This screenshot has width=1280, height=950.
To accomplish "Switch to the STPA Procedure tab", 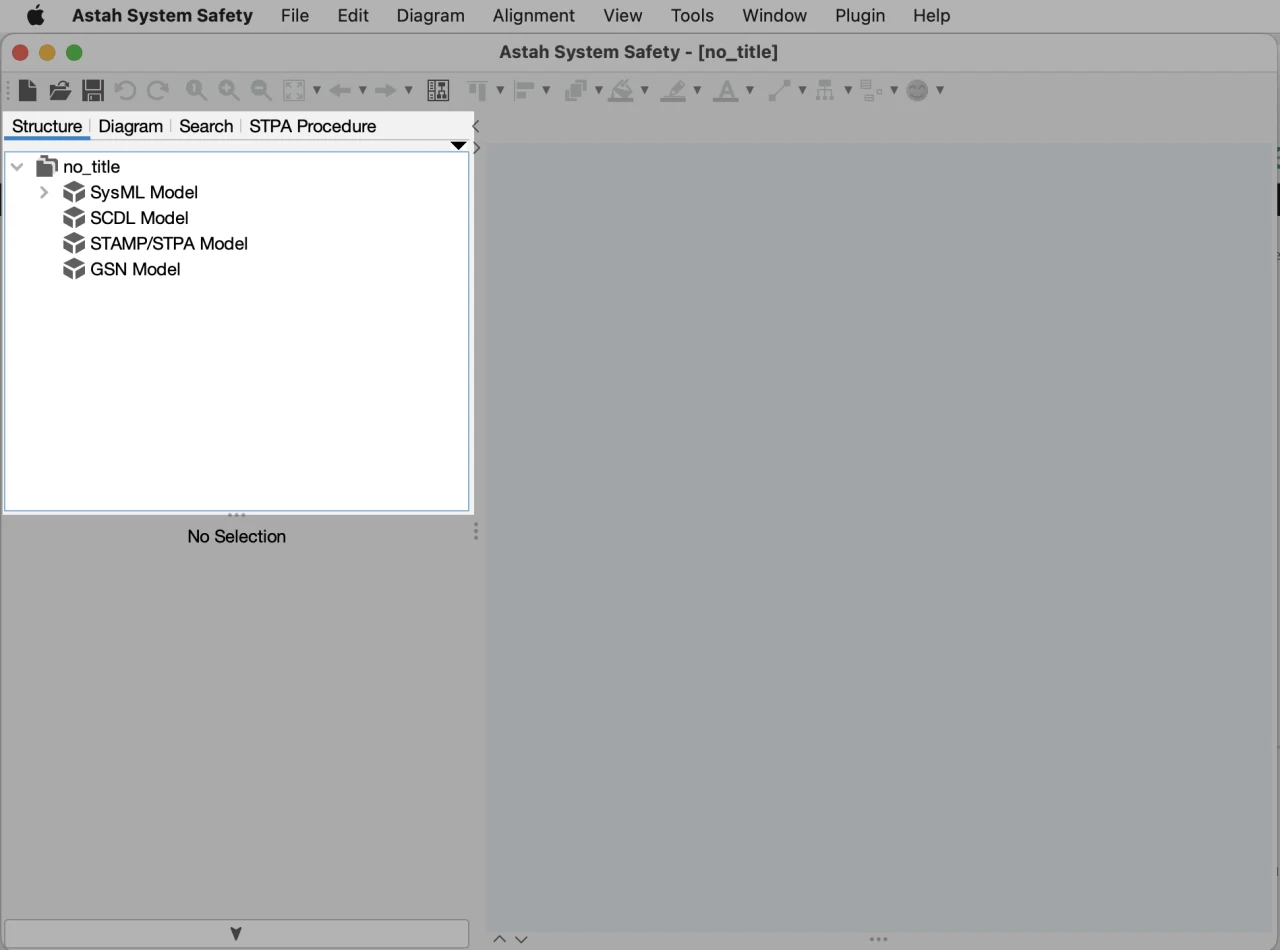I will [313, 126].
